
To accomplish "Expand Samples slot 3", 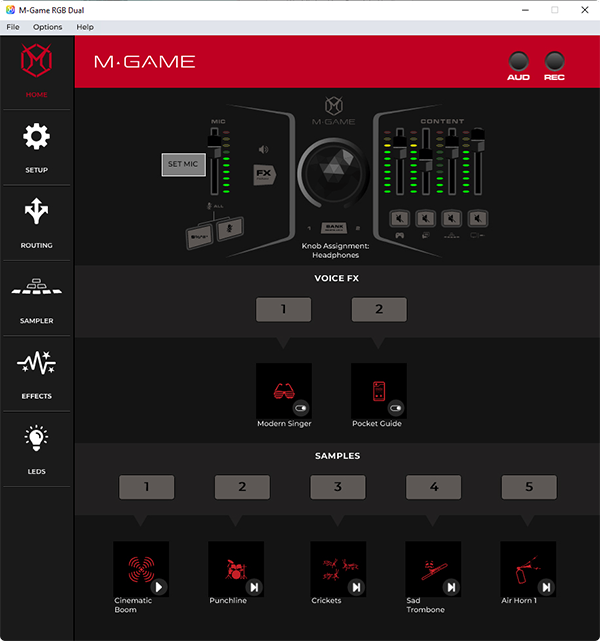I will click(x=337, y=487).
